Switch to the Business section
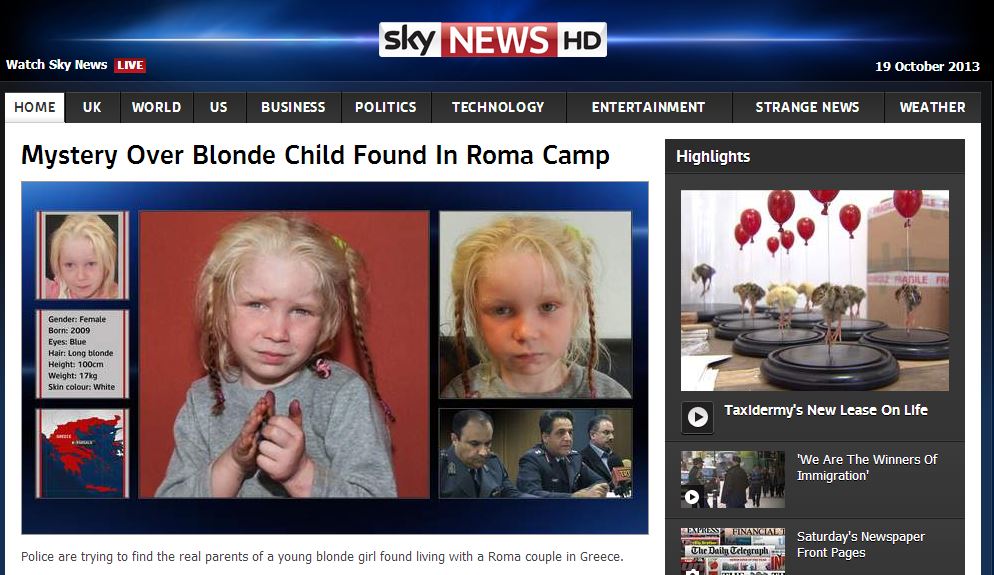 (293, 108)
